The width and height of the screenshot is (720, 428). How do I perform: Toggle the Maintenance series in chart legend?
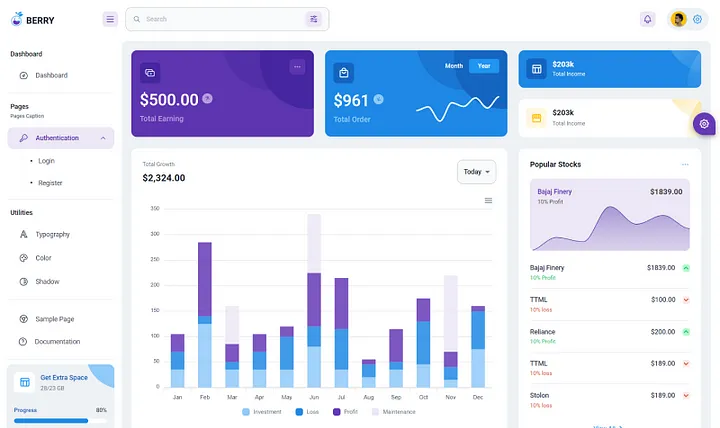point(394,412)
